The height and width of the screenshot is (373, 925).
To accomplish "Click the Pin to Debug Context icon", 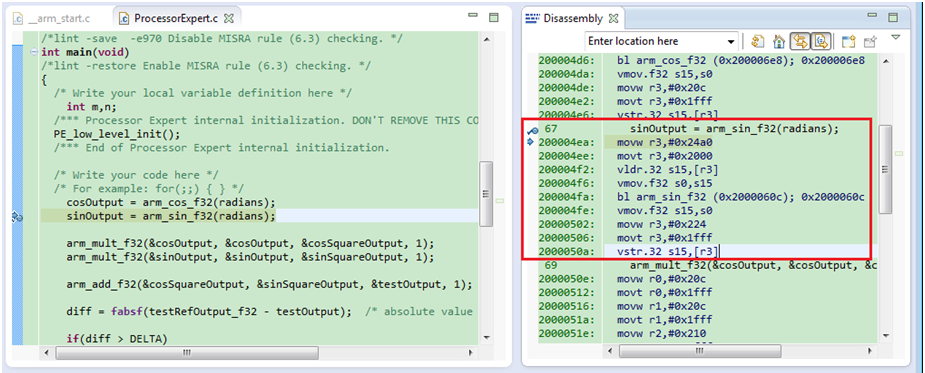I will coord(870,41).
